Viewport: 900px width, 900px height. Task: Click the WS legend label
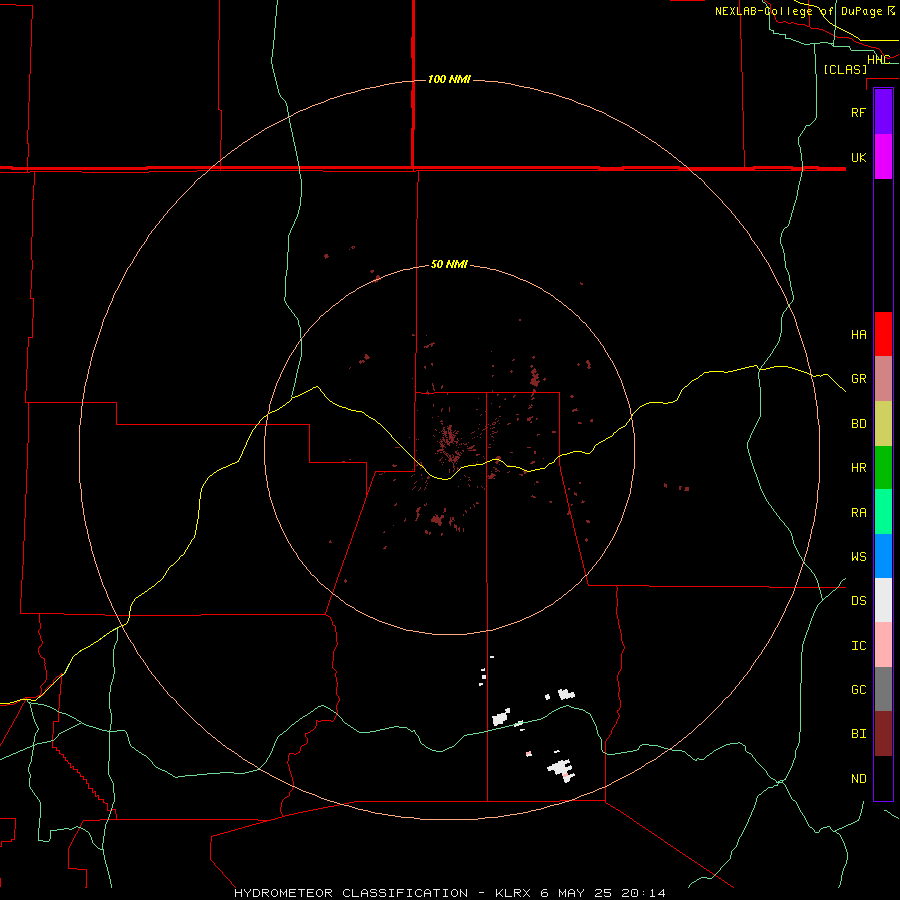[858, 557]
